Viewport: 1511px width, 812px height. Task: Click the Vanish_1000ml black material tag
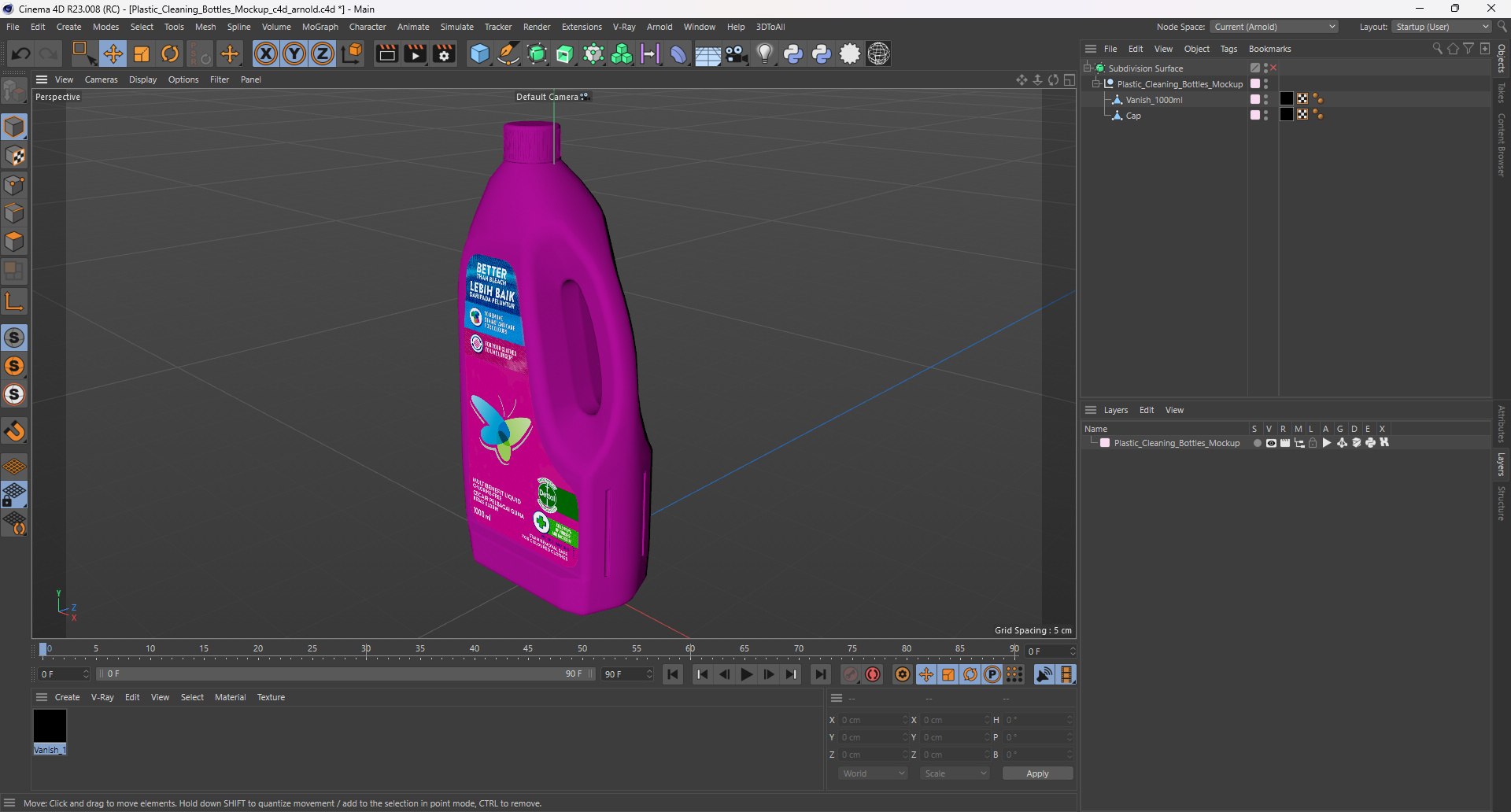click(x=1287, y=99)
